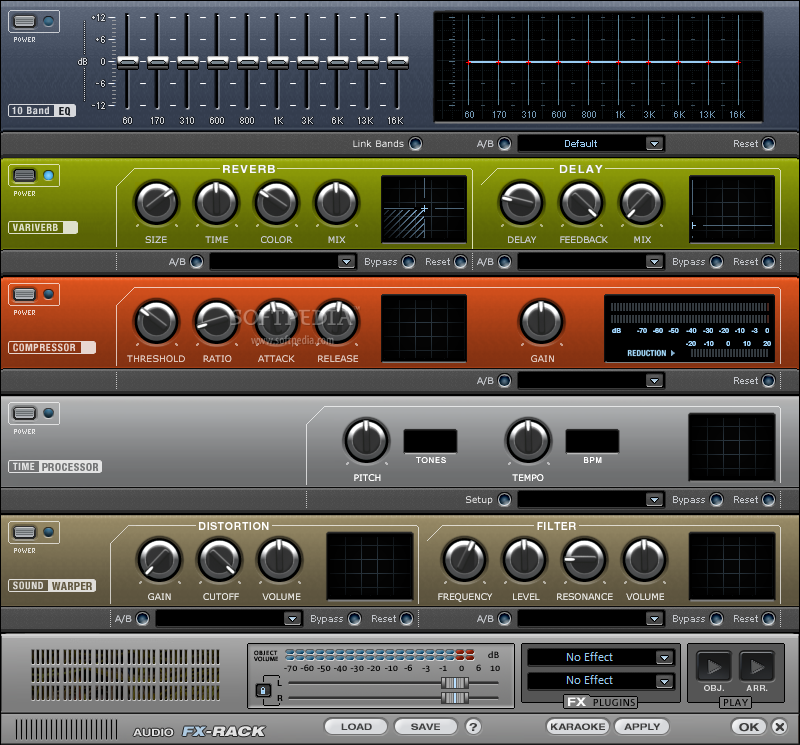Click the Distortion GAIN knob

click(x=160, y=560)
